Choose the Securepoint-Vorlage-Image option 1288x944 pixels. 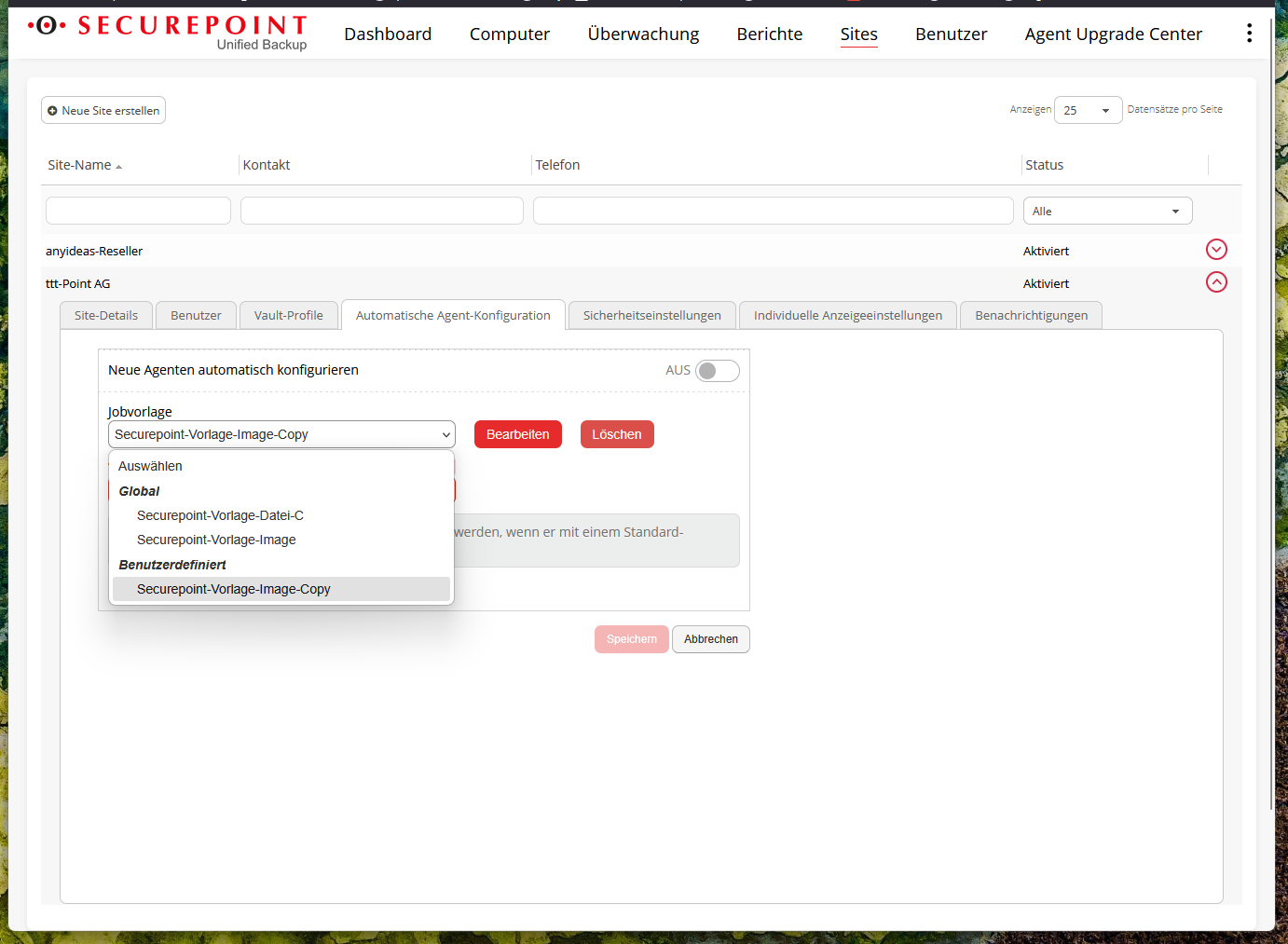pos(216,540)
